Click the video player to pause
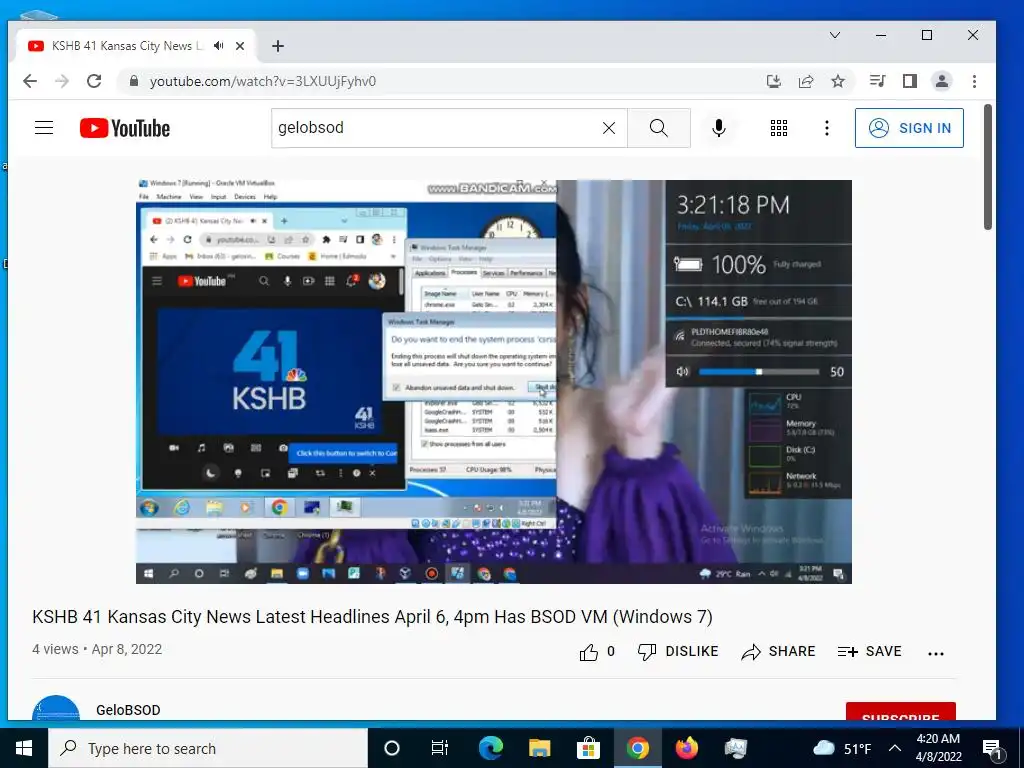This screenshot has height=768, width=1024. (x=494, y=381)
